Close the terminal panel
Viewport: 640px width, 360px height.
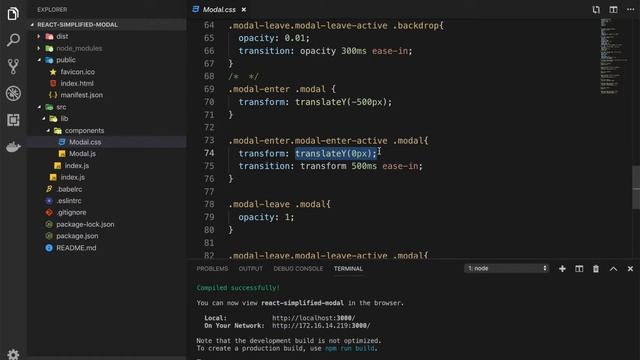coord(630,269)
